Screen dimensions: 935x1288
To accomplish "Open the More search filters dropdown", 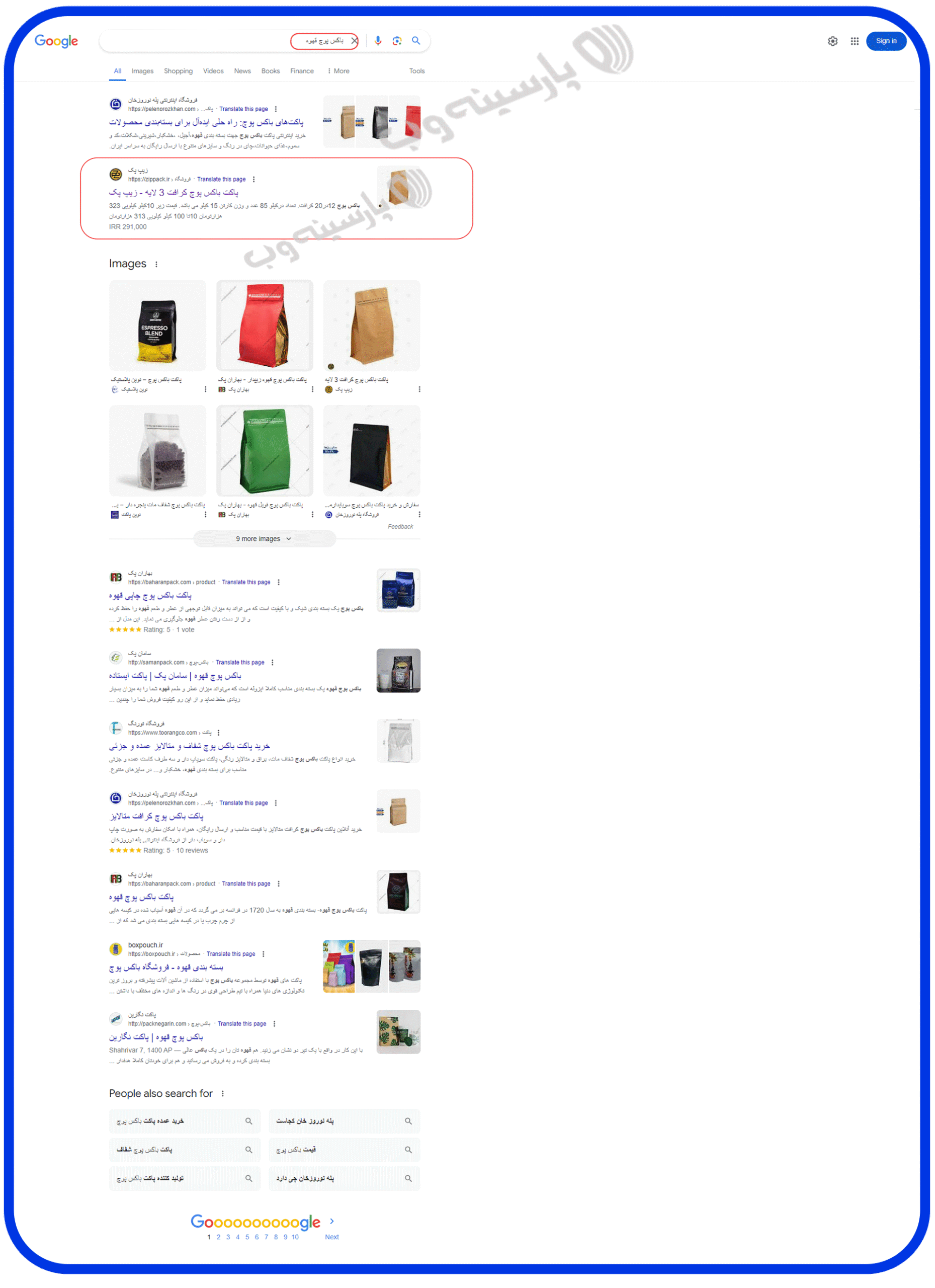I will 338,71.
